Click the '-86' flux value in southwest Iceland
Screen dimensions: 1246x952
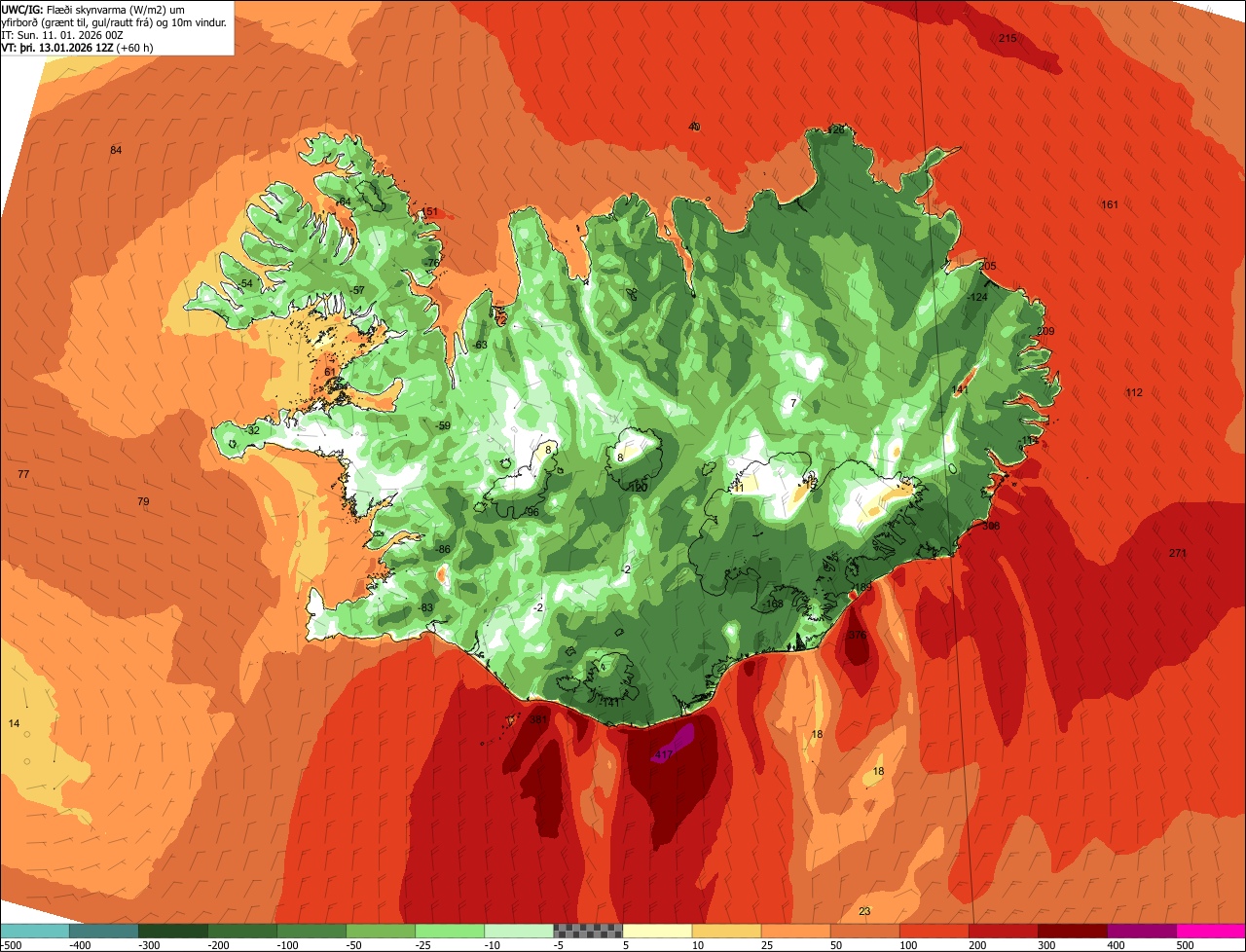point(443,550)
